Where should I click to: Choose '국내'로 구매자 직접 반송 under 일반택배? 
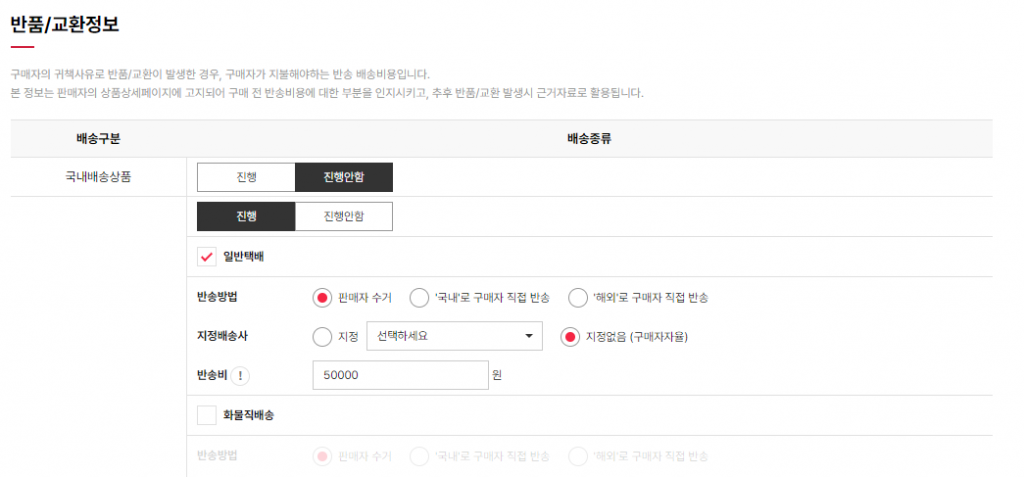(419, 297)
